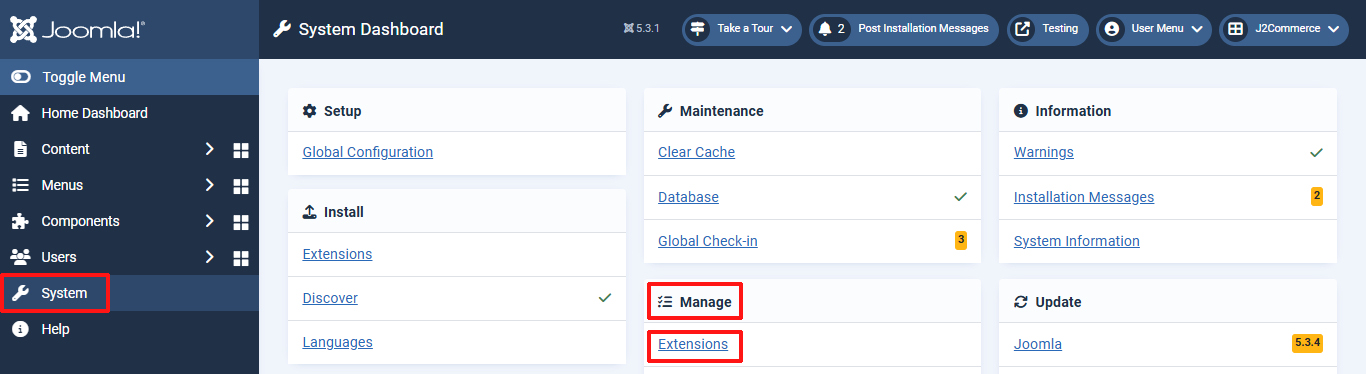Open the J2Commerce dropdown
This screenshot has width=1366, height=374.
click(1284, 29)
